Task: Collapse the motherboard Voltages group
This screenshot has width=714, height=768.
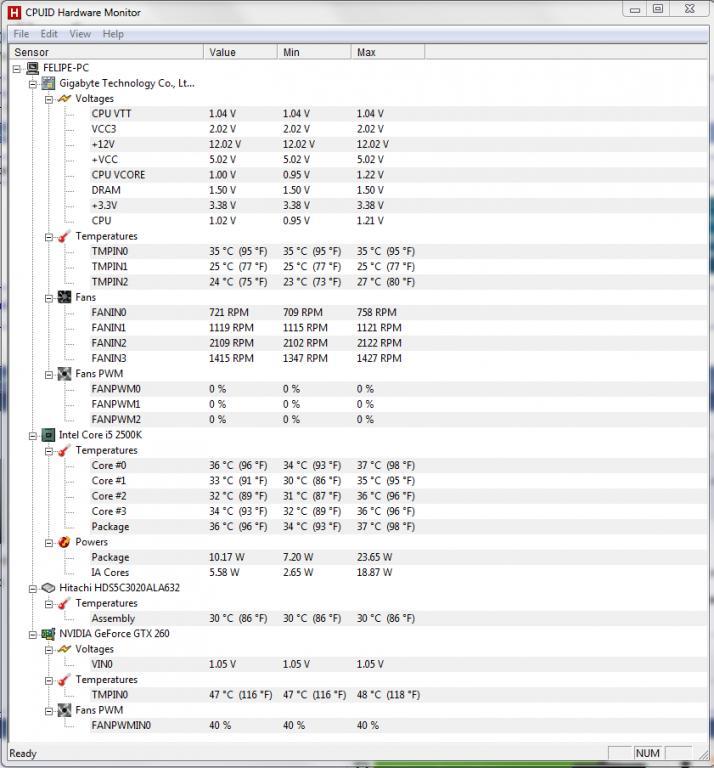Action: tap(49, 99)
